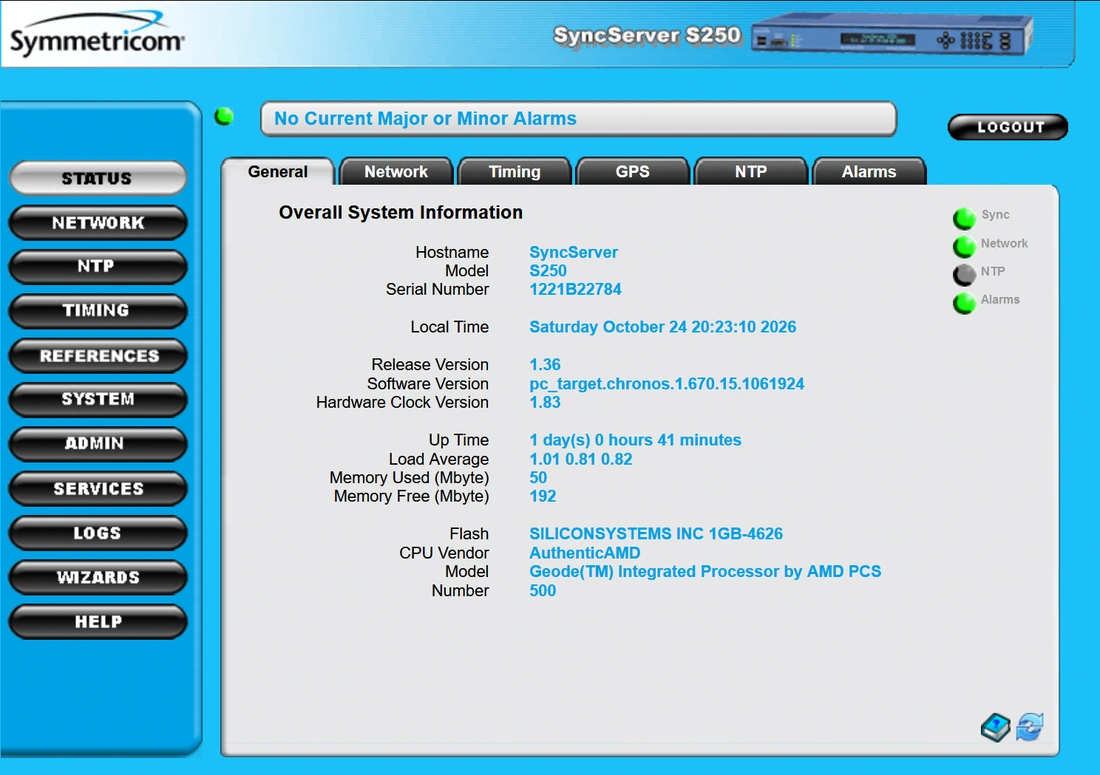Click the gray NTP status LED

(x=965, y=274)
